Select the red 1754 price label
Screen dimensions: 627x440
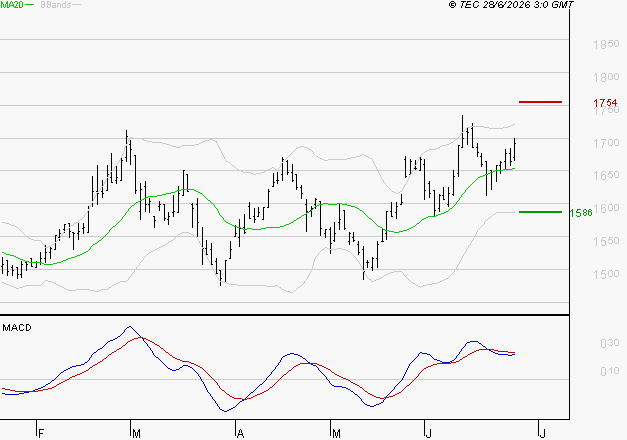(605, 103)
